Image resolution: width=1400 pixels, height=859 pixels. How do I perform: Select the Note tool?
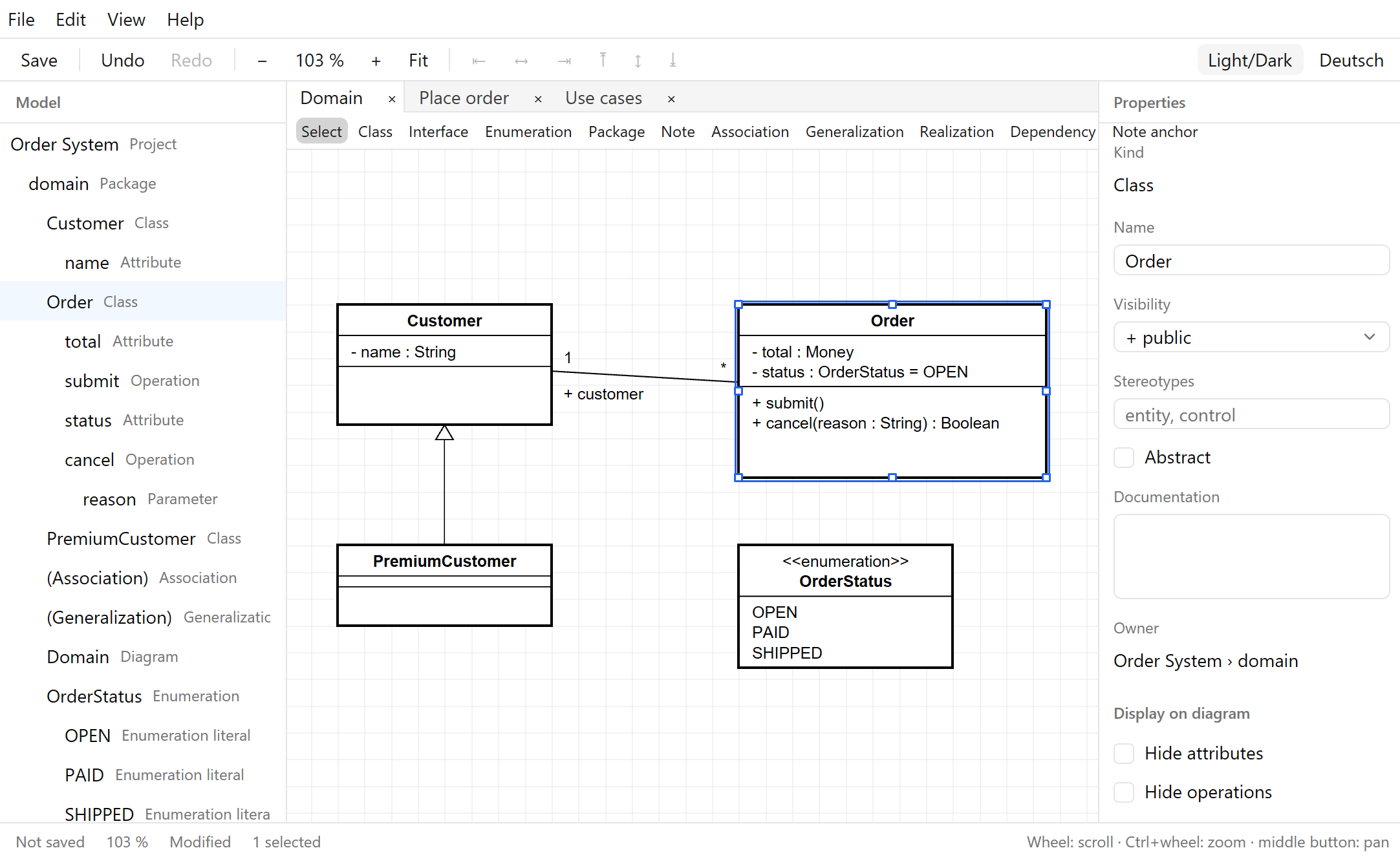pyautogui.click(x=678, y=132)
